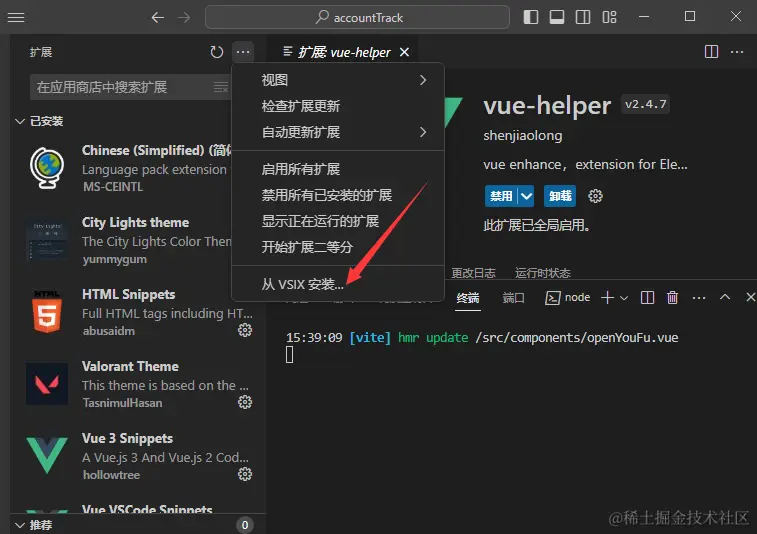Open vue-helper manage gear icon
757x534 pixels.
pyautogui.click(x=595, y=196)
